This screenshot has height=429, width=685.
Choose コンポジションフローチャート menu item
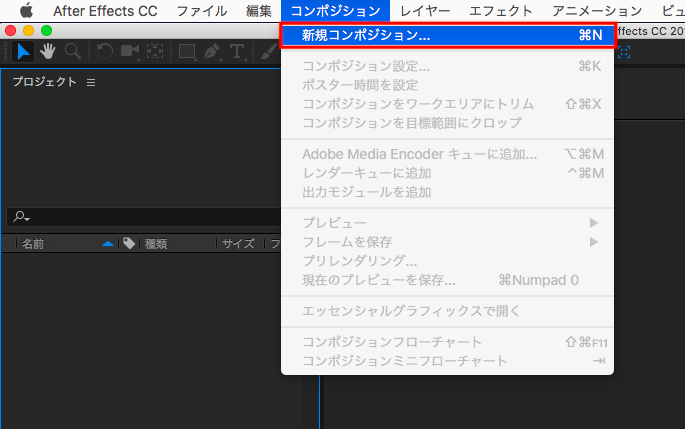point(447,342)
